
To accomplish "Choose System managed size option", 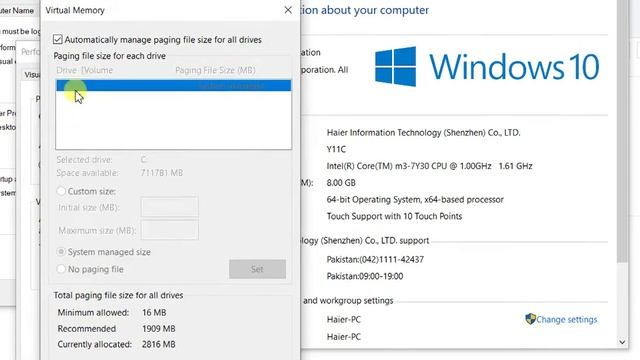I will 61,252.
